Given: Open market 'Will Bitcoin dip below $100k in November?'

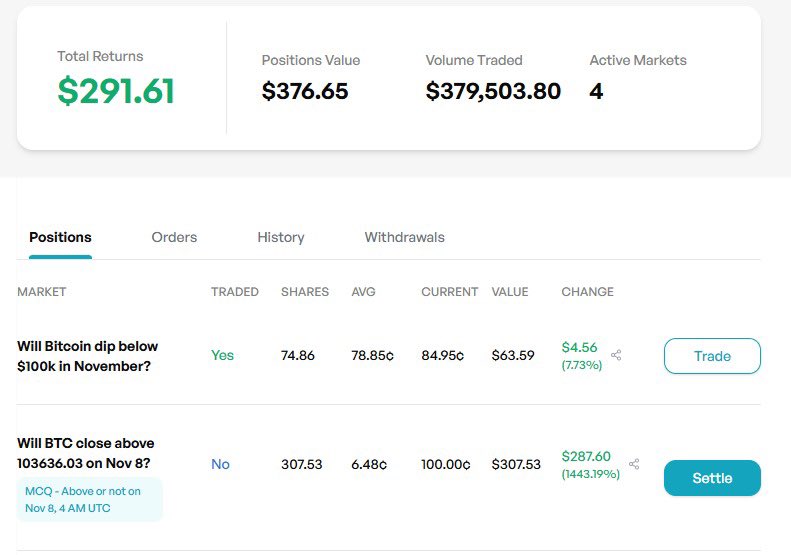Looking at the screenshot, I should point(88,356).
